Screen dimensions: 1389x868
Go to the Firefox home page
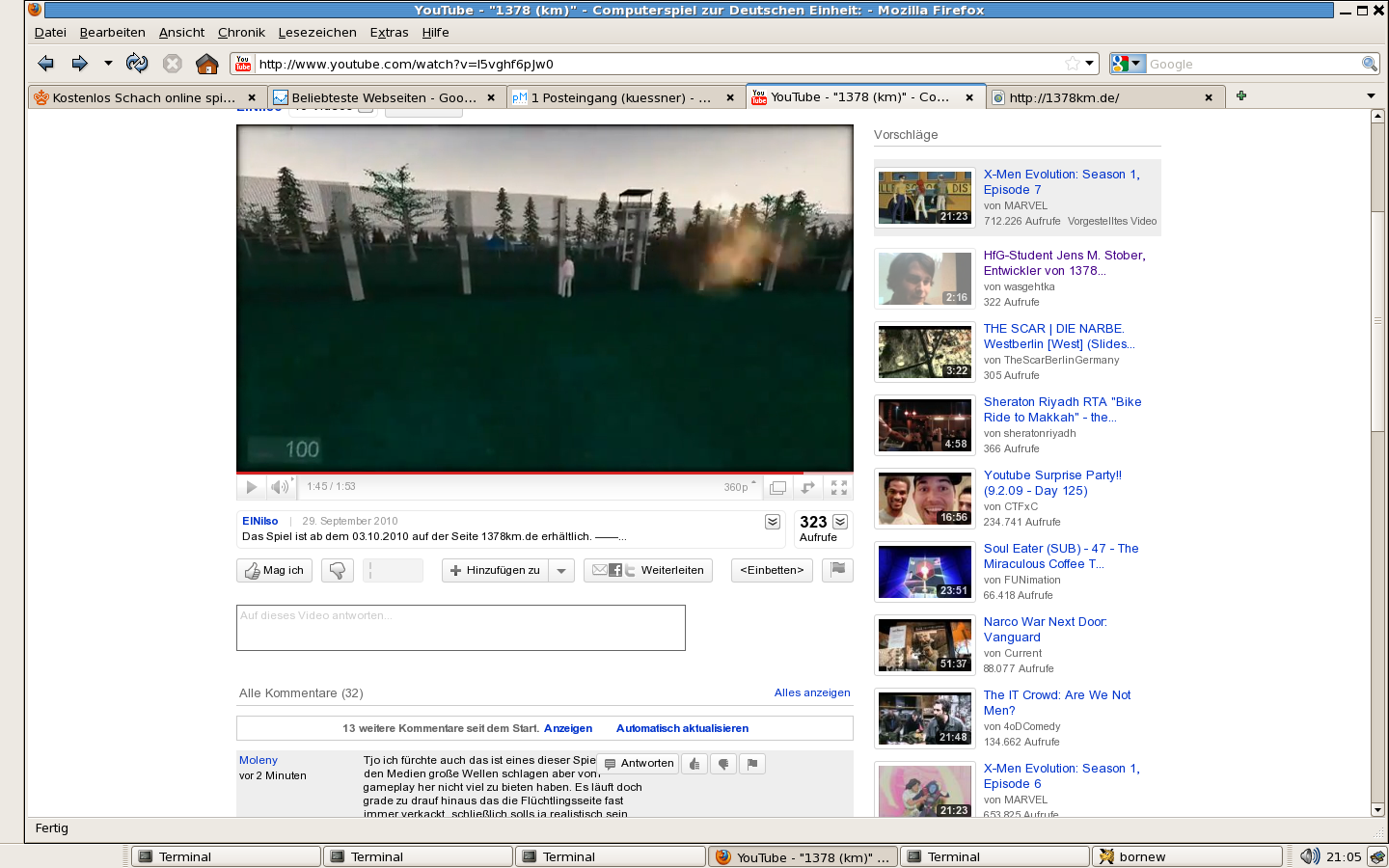206,64
